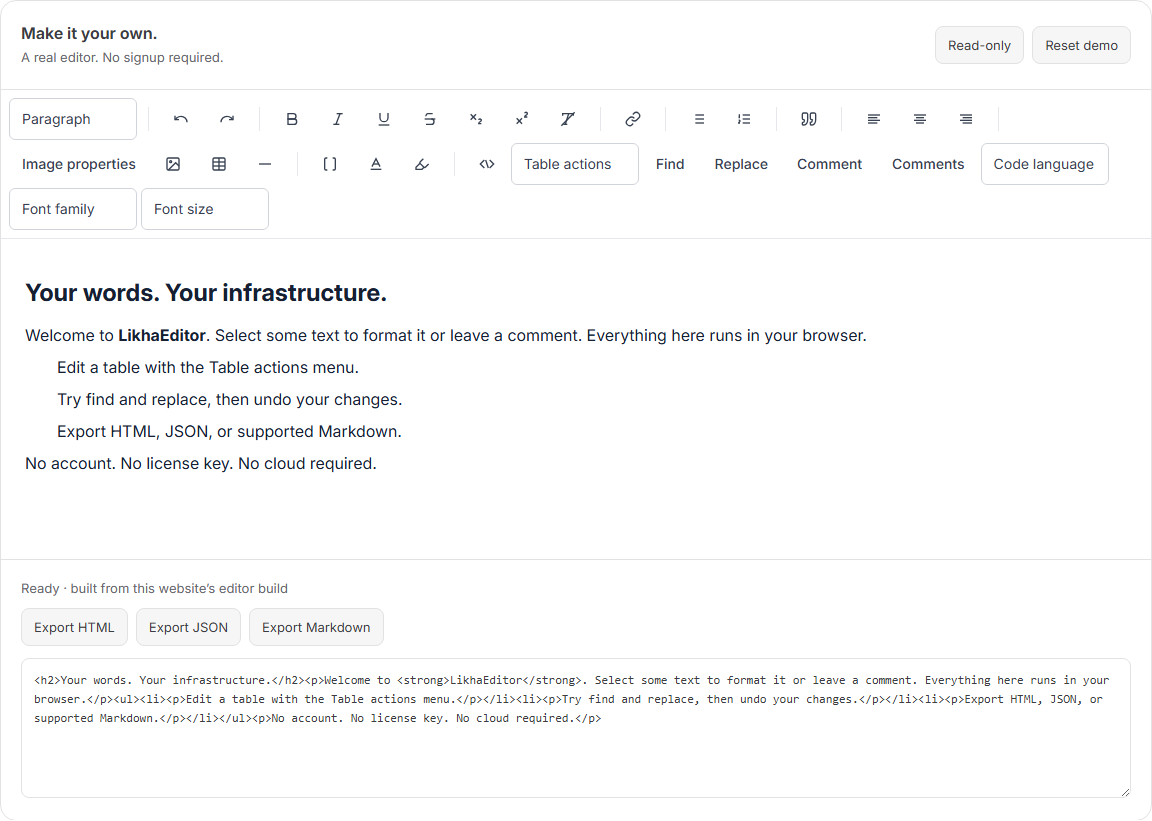Toggle italic formatting
Image resolution: width=1152 pixels, height=821 pixels.
[337, 119]
